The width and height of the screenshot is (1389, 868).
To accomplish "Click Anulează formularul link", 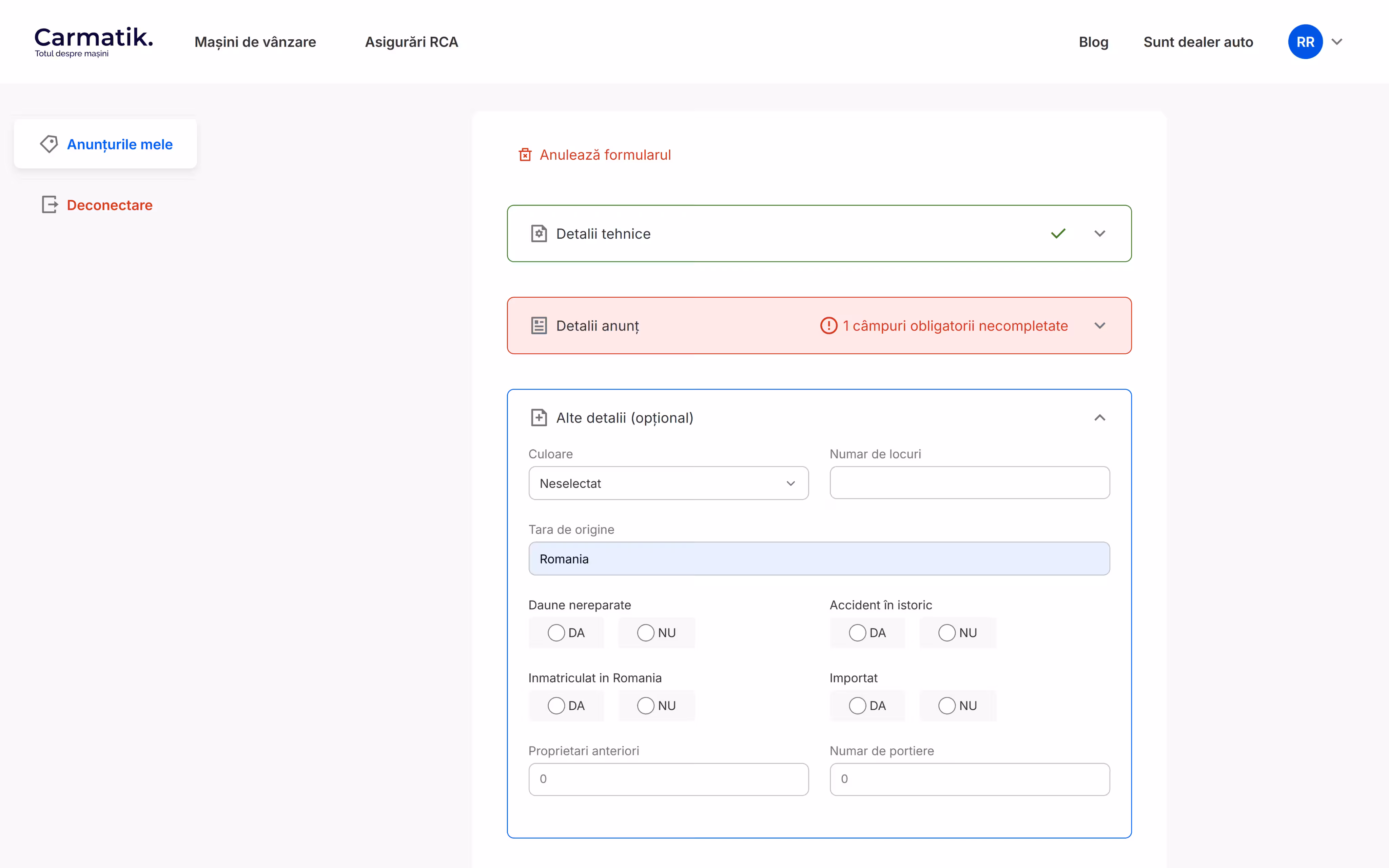I will tap(605, 154).
